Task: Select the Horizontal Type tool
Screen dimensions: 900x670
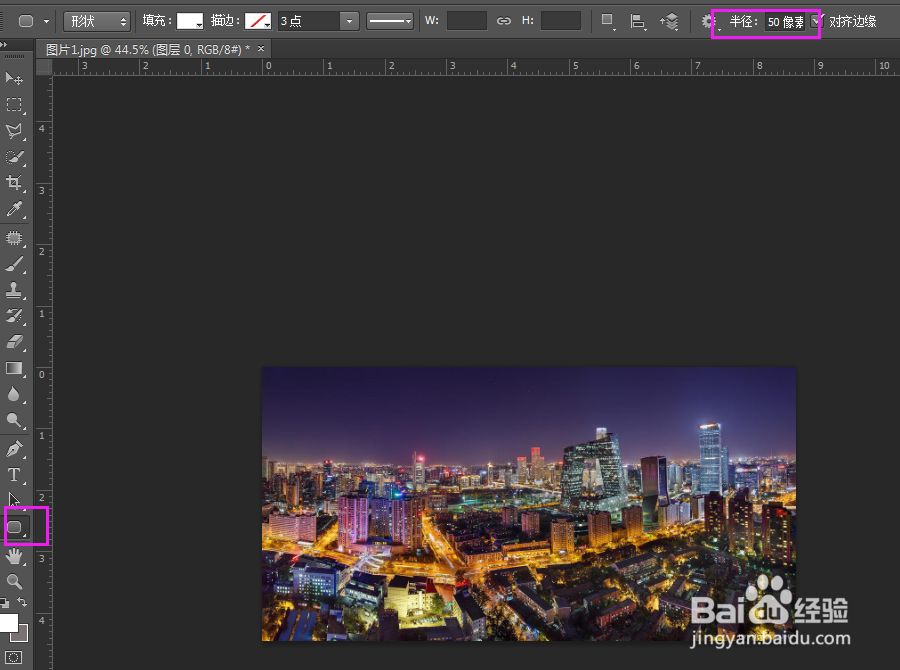Action: (x=15, y=474)
